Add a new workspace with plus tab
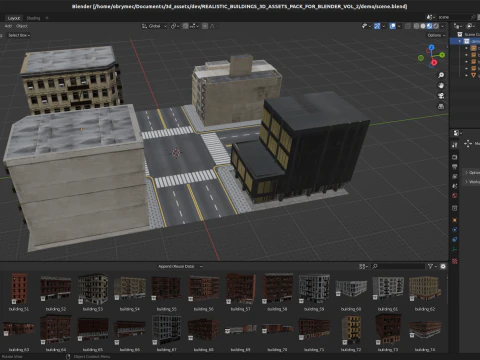Viewport: 480px width, 360px height. click(47, 18)
